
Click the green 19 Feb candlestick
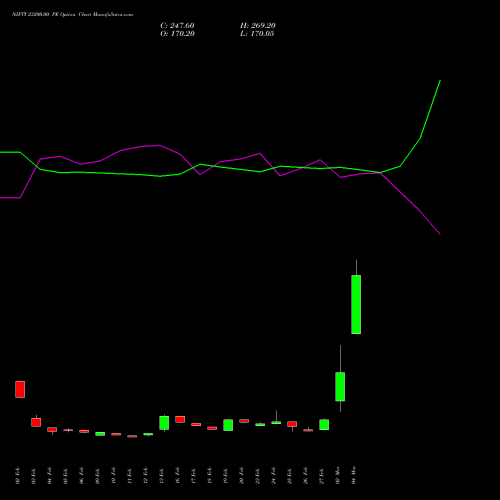[x=228, y=425]
